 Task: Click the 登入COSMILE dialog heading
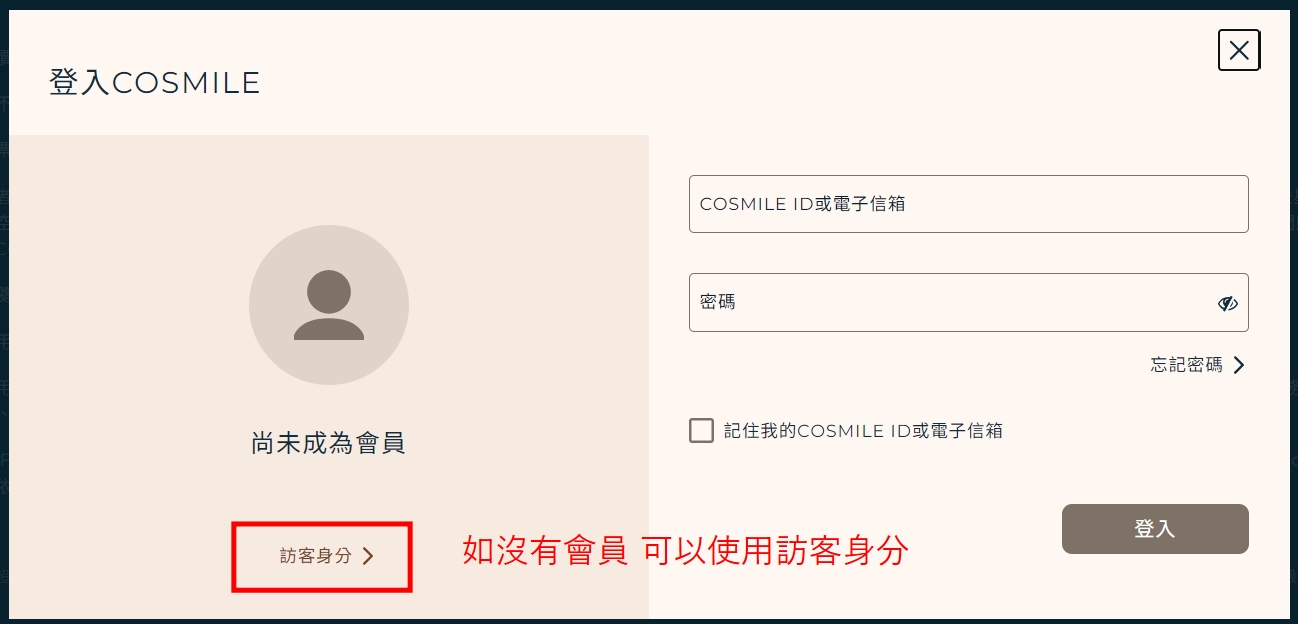[x=155, y=82]
